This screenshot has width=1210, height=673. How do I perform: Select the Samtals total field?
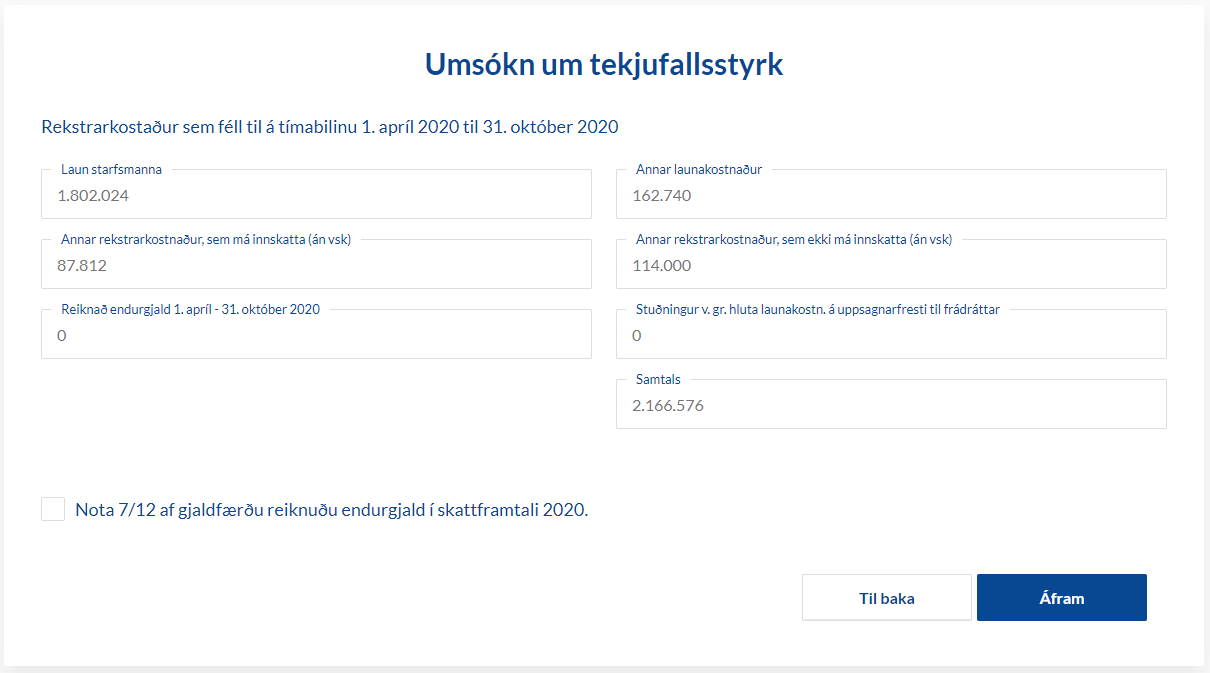[x=890, y=406]
